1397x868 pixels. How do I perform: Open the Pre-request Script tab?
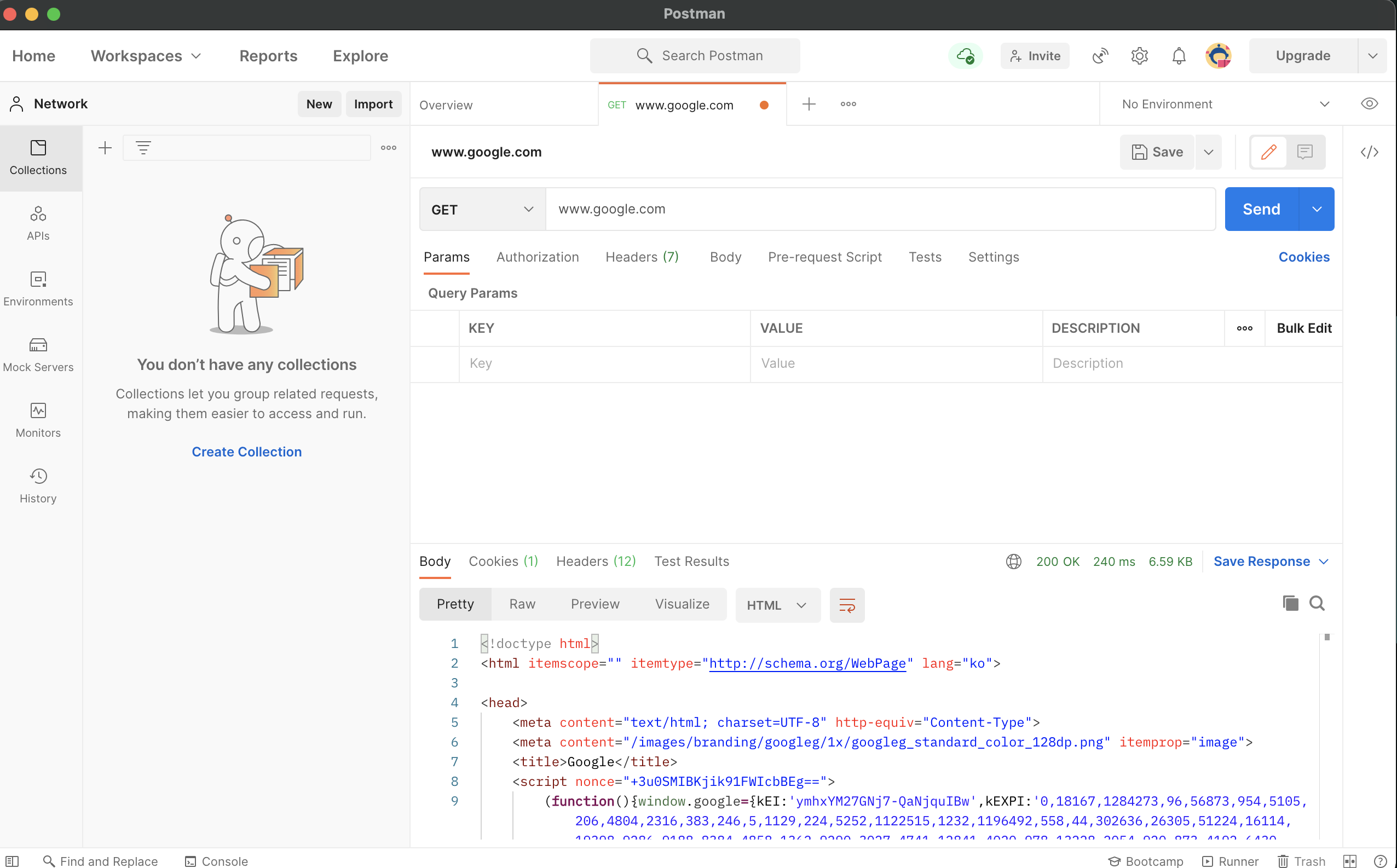(x=824, y=257)
